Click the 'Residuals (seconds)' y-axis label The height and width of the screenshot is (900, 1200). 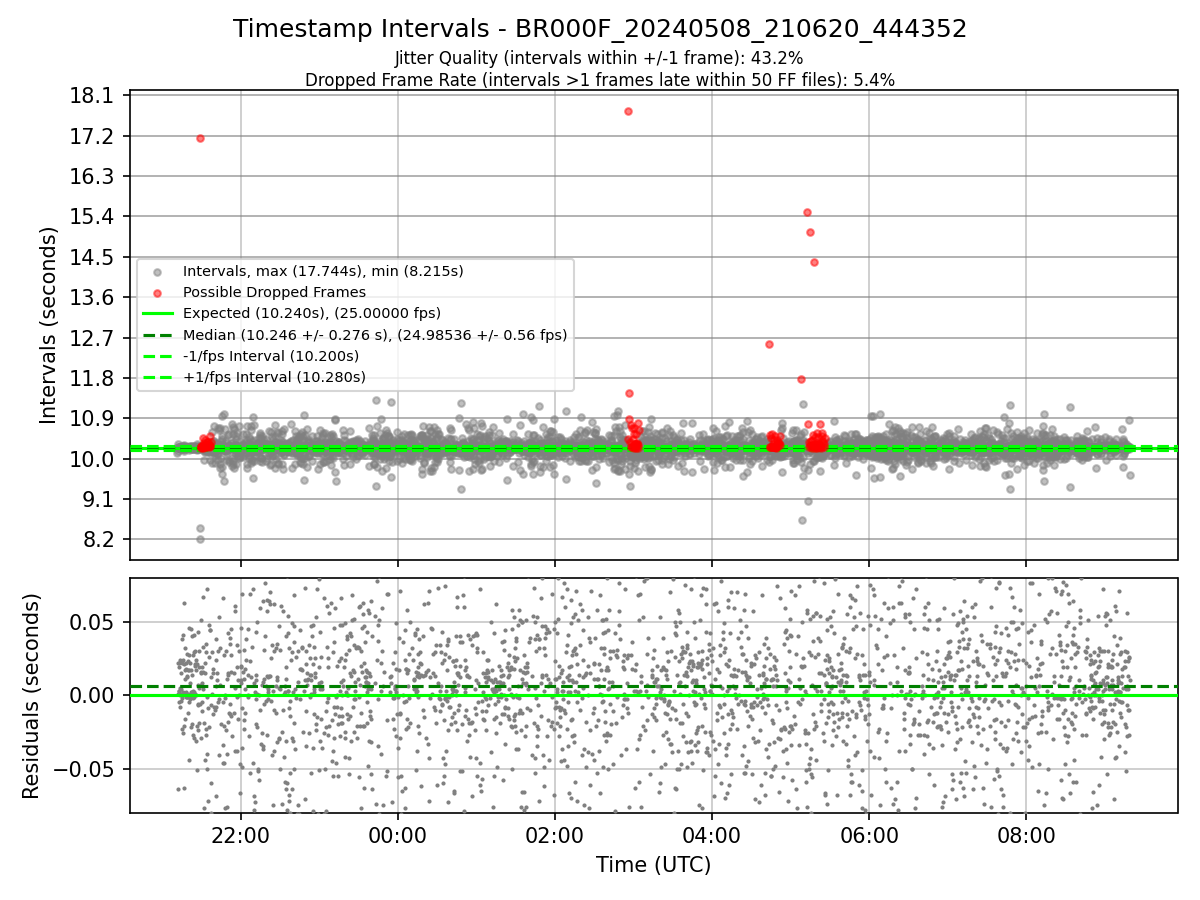point(31,696)
